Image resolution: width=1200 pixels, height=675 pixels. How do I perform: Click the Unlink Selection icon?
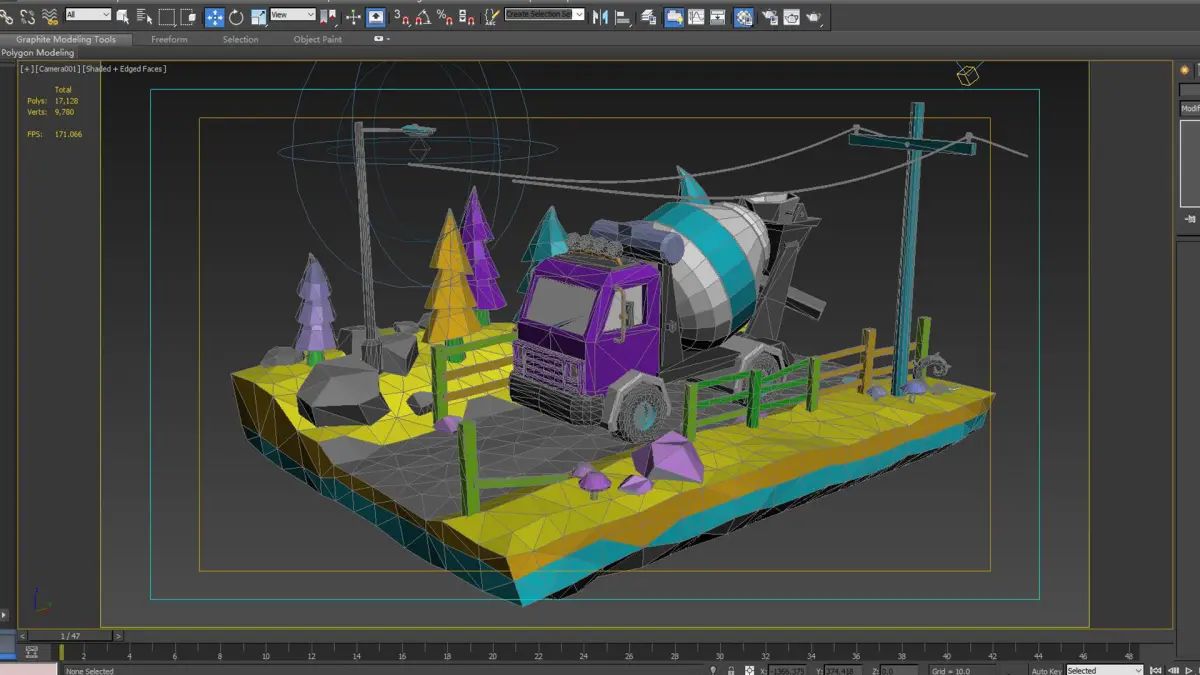[27, 17]
